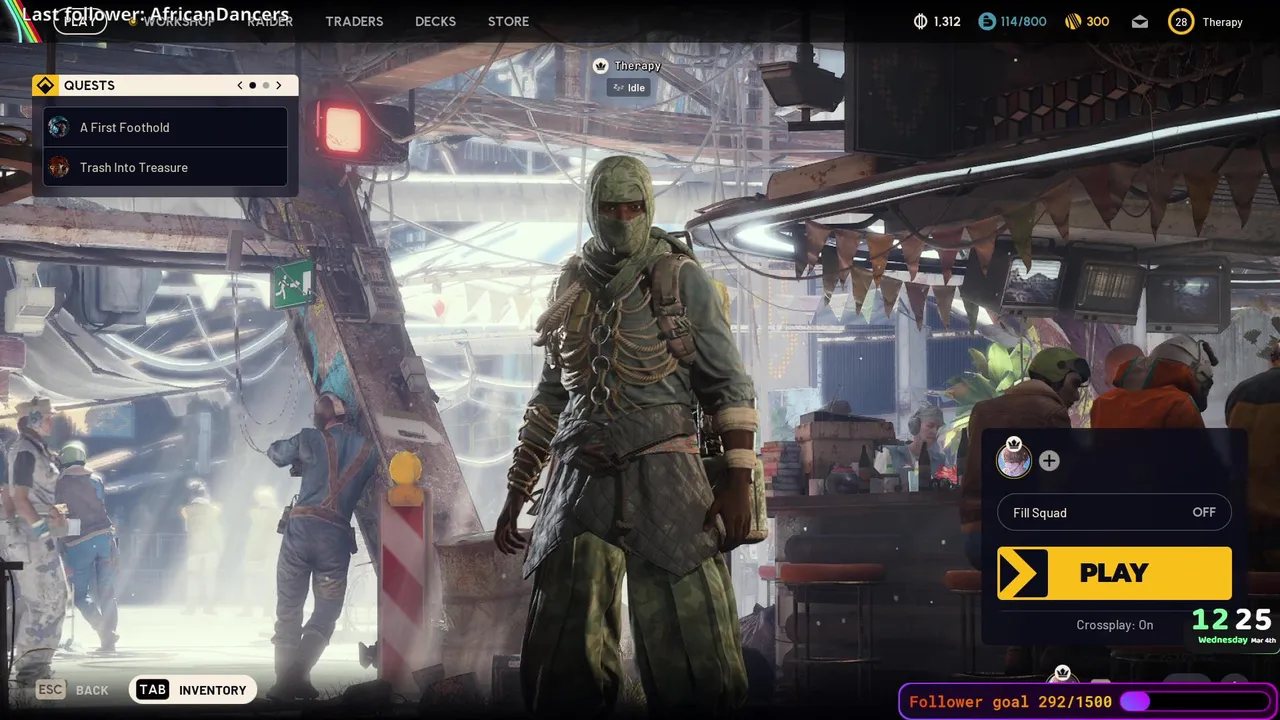Click the 1,312 coin balance value
Viewport: 1280px width, 720px height.
tap(947, 22)
